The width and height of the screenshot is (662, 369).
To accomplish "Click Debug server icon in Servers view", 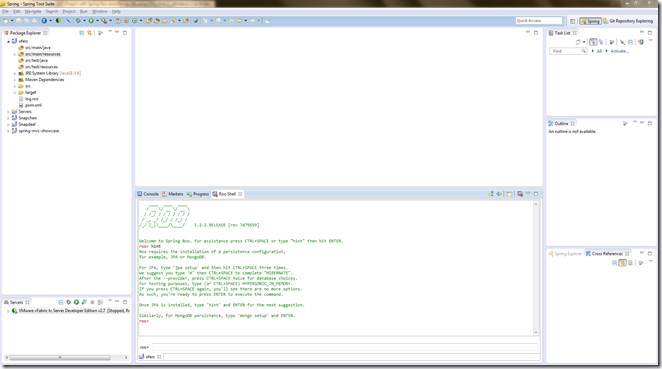I will [x=68, y=302].
